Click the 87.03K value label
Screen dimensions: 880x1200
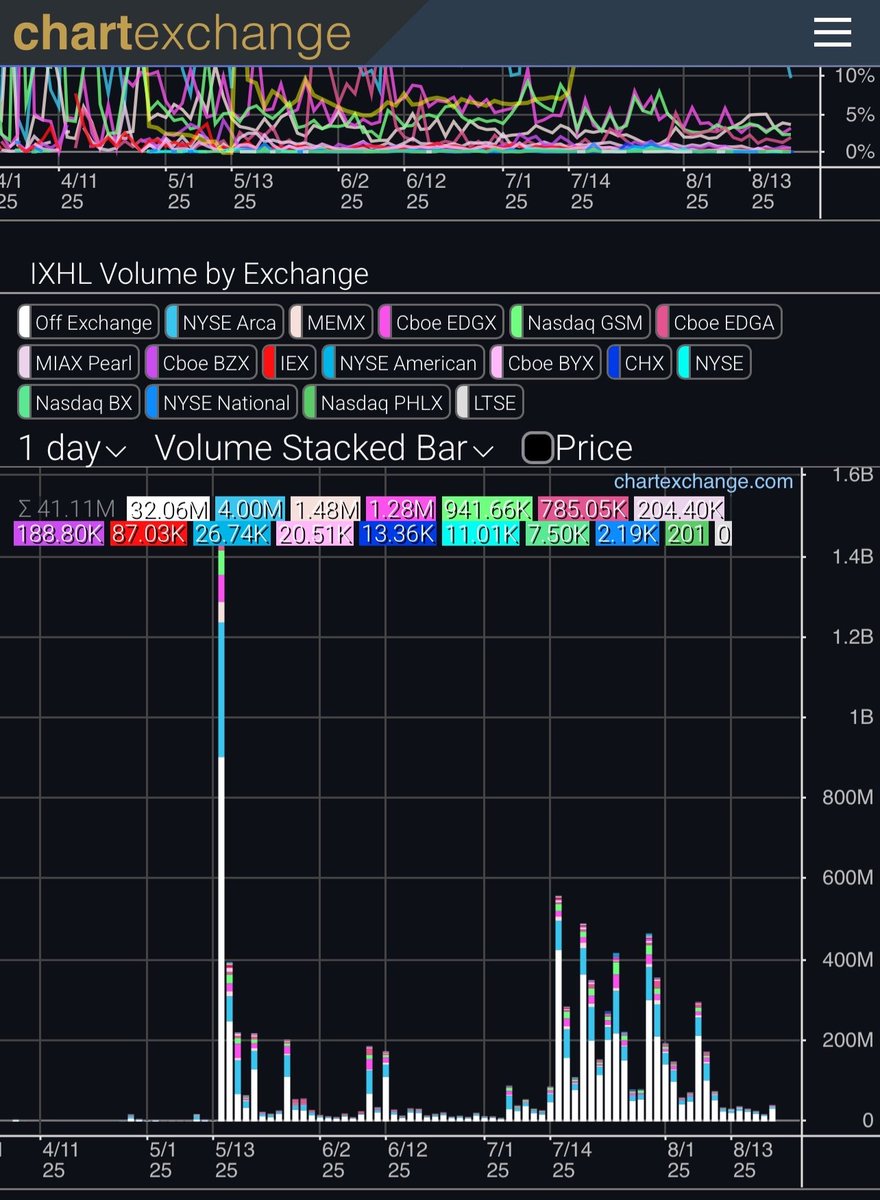148,533
